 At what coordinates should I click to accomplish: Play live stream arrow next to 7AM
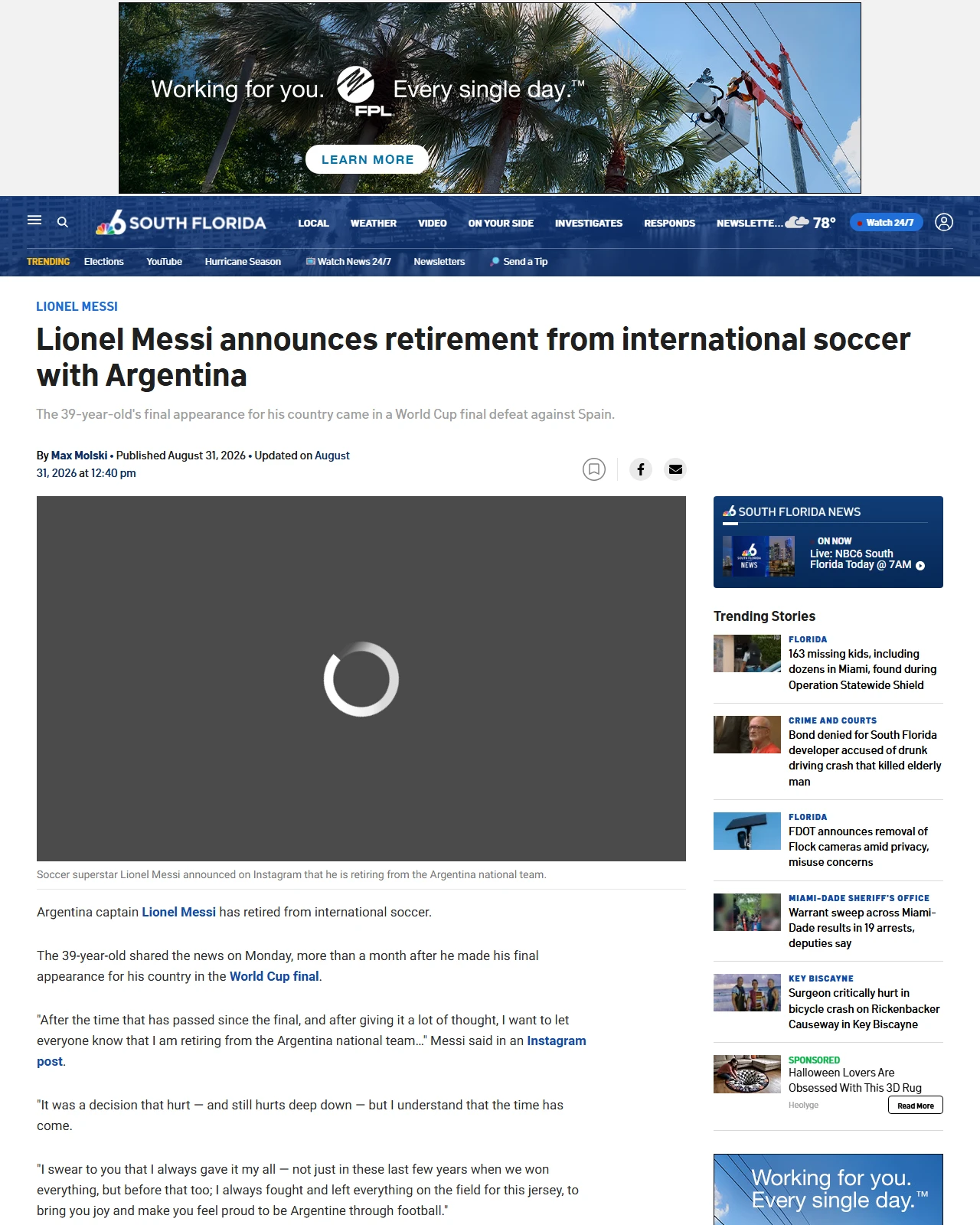coord(920,566)
